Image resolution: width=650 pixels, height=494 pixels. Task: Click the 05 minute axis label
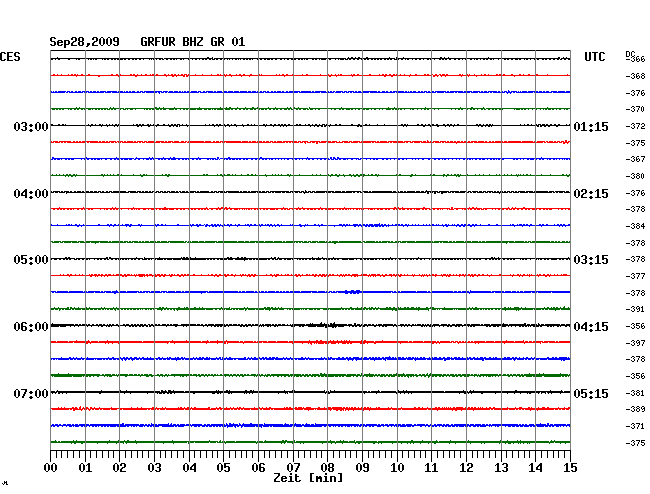point(223,468)
